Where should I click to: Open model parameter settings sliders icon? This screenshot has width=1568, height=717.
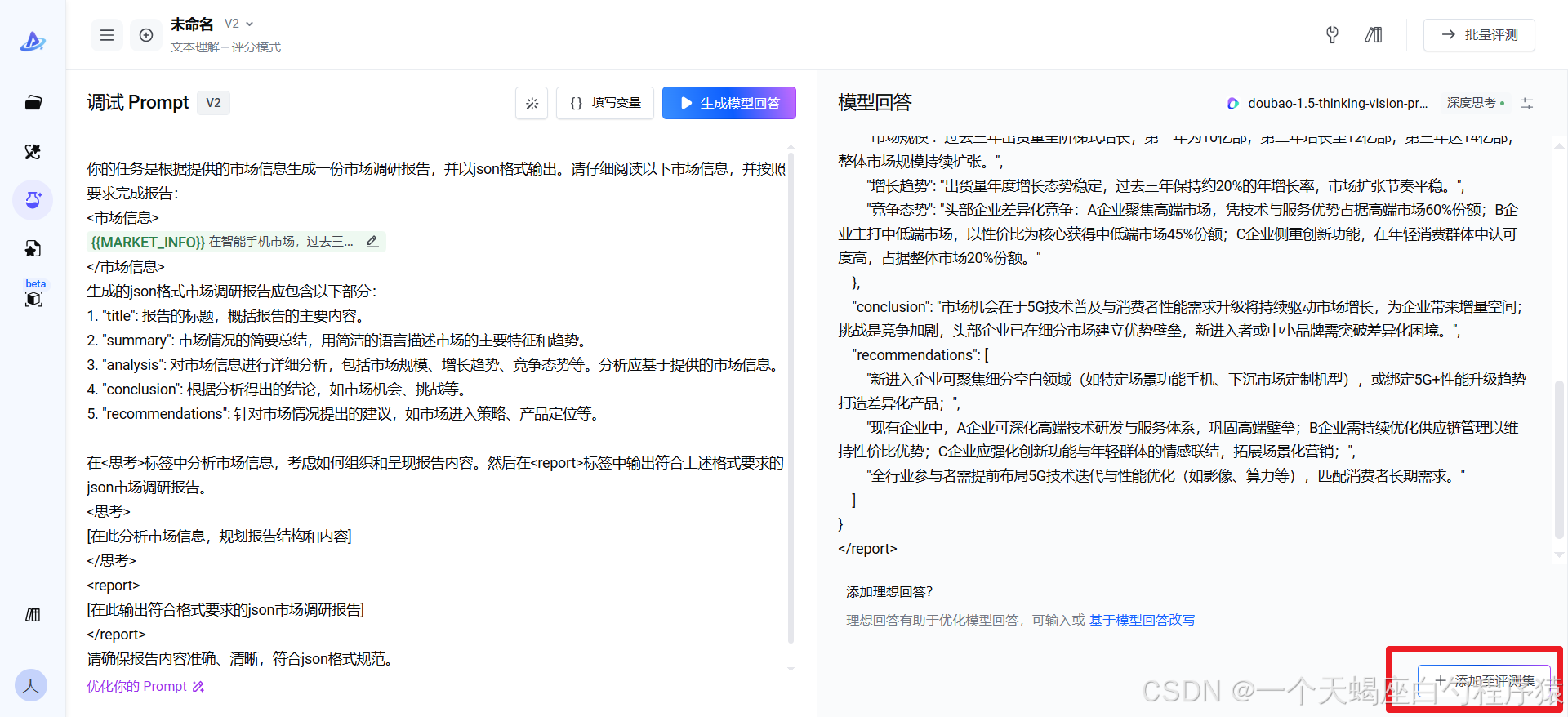click(1527, 103)
